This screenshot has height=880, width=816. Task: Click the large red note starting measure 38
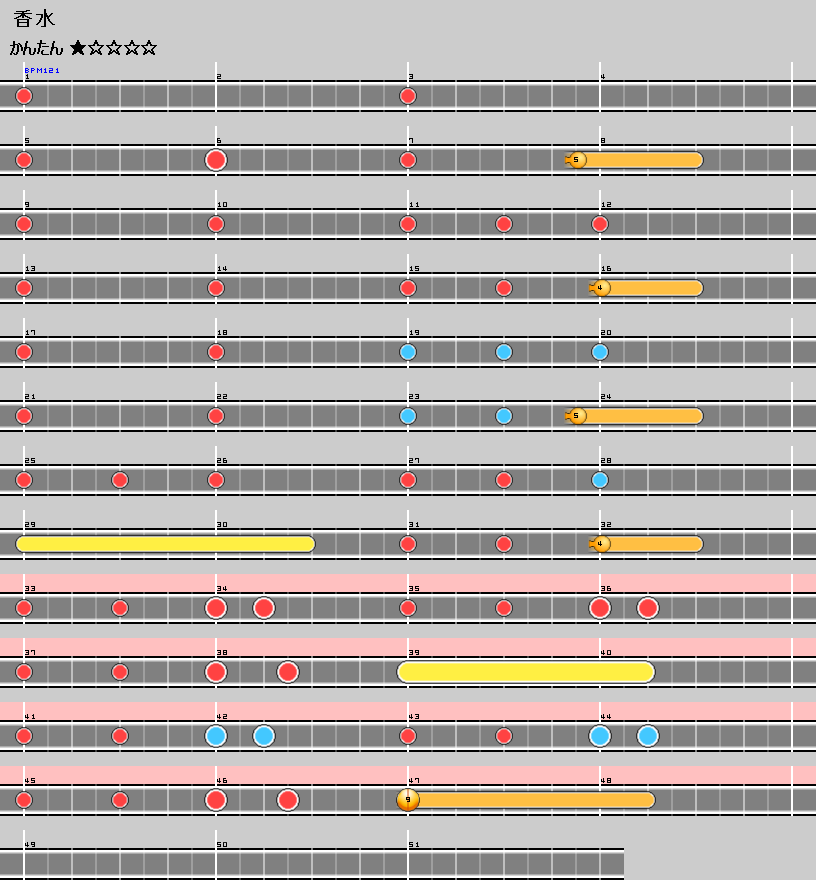point(216,672)
